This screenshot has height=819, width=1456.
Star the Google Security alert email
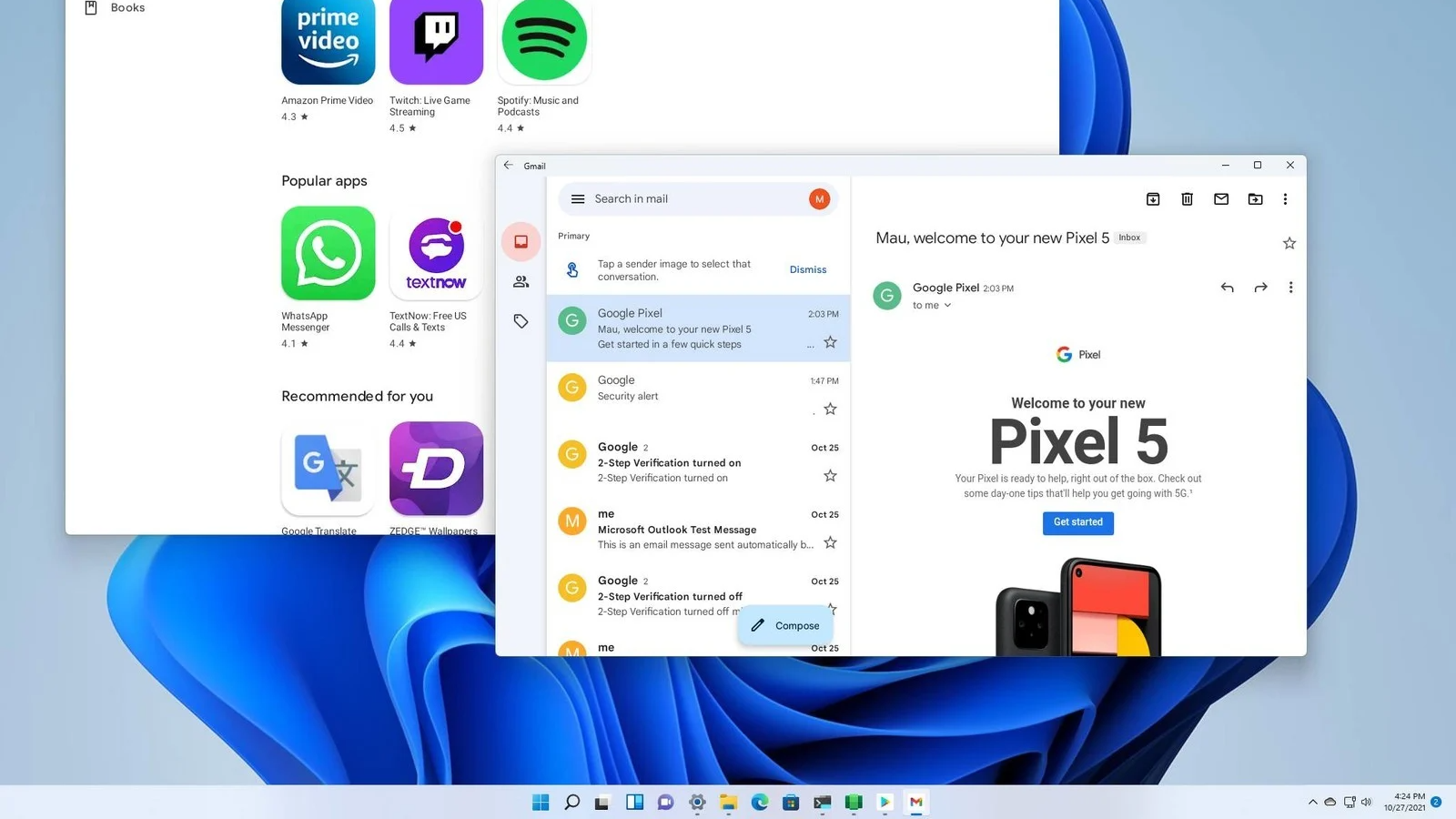tap(830, 409)
